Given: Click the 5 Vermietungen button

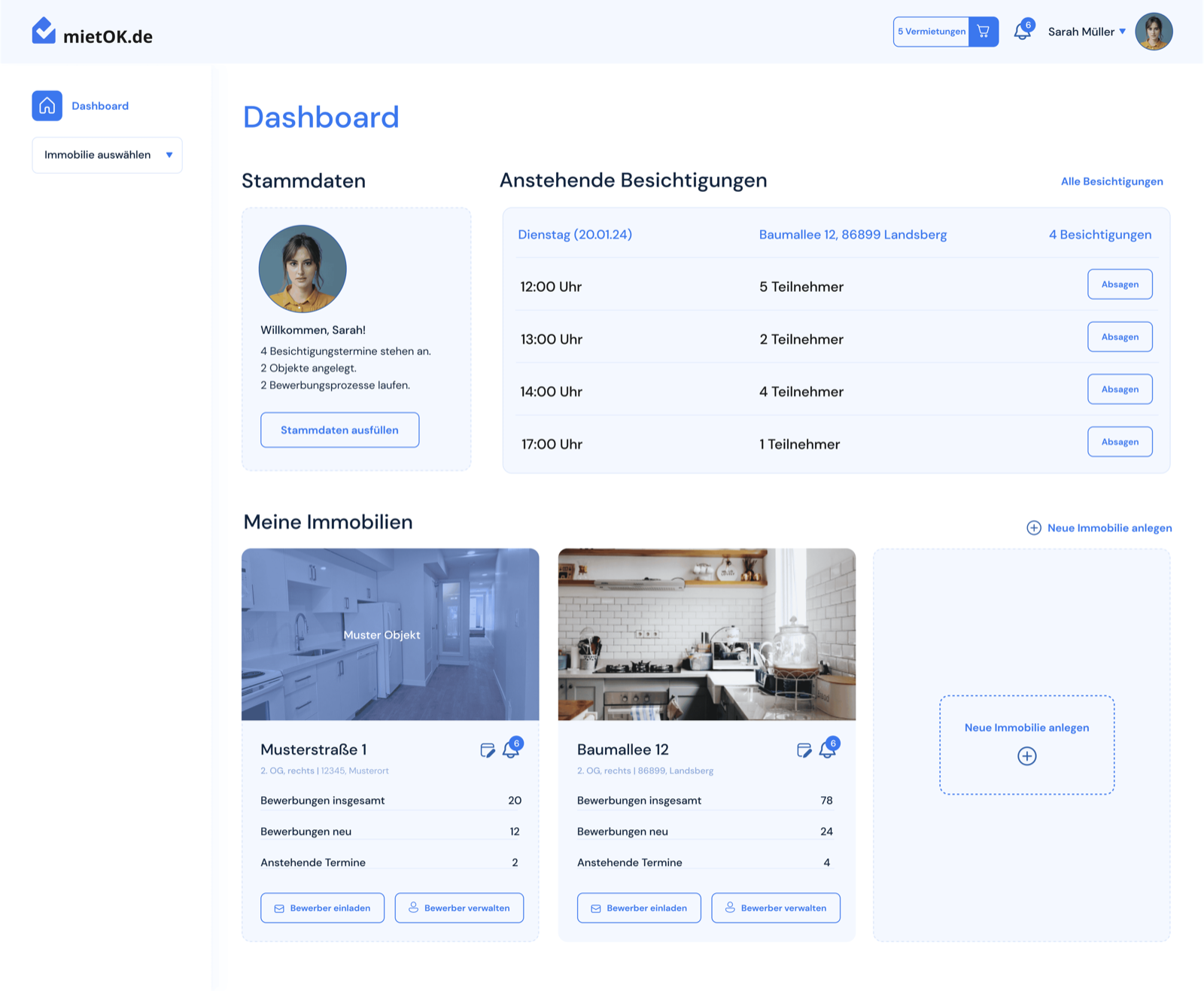Looking at the screenshot, I should (x=932, y=32).
